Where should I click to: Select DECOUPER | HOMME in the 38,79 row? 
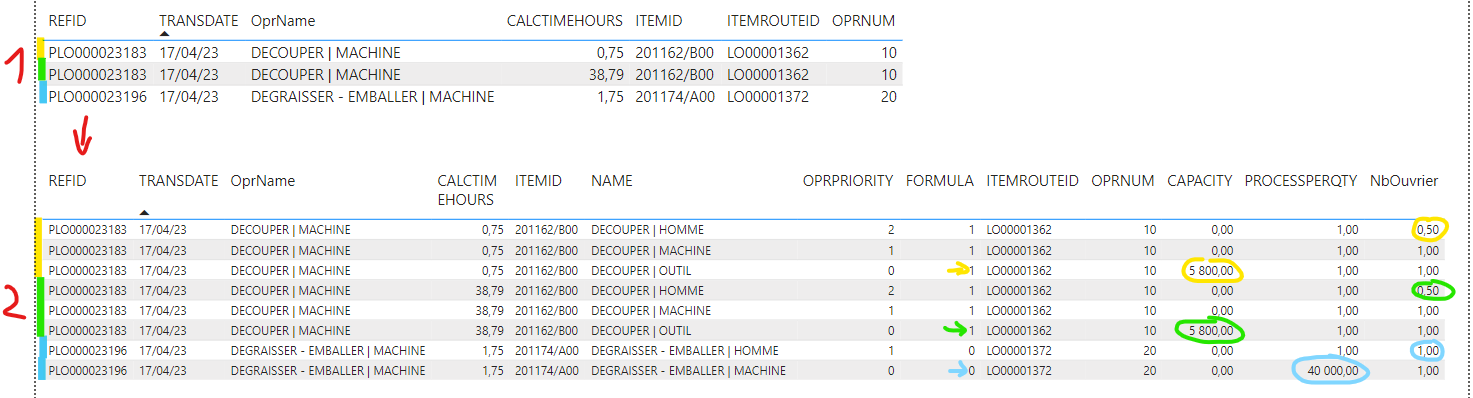point(647,290)
